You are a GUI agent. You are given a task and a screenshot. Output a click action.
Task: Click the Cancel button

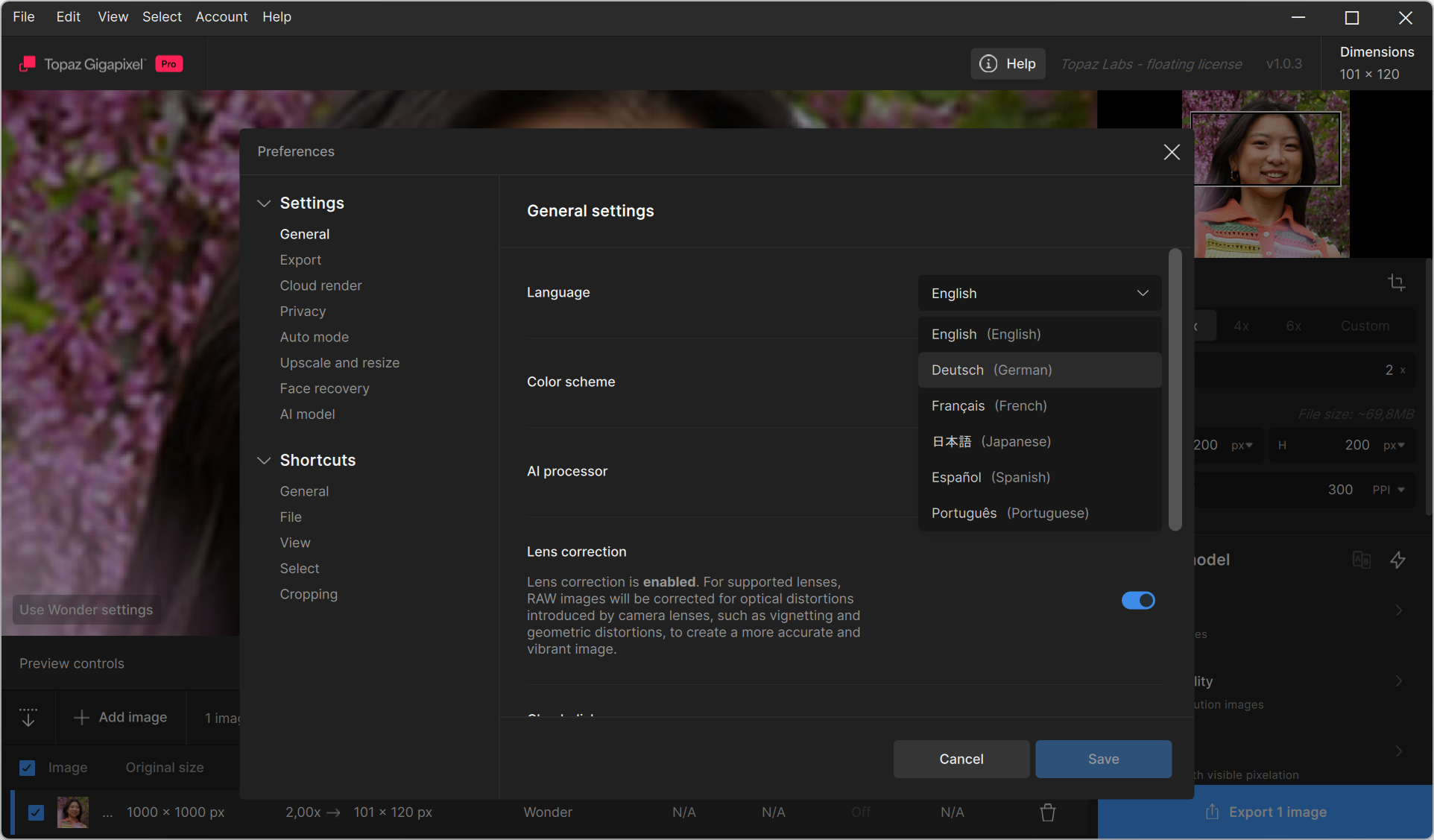(961, 759)
